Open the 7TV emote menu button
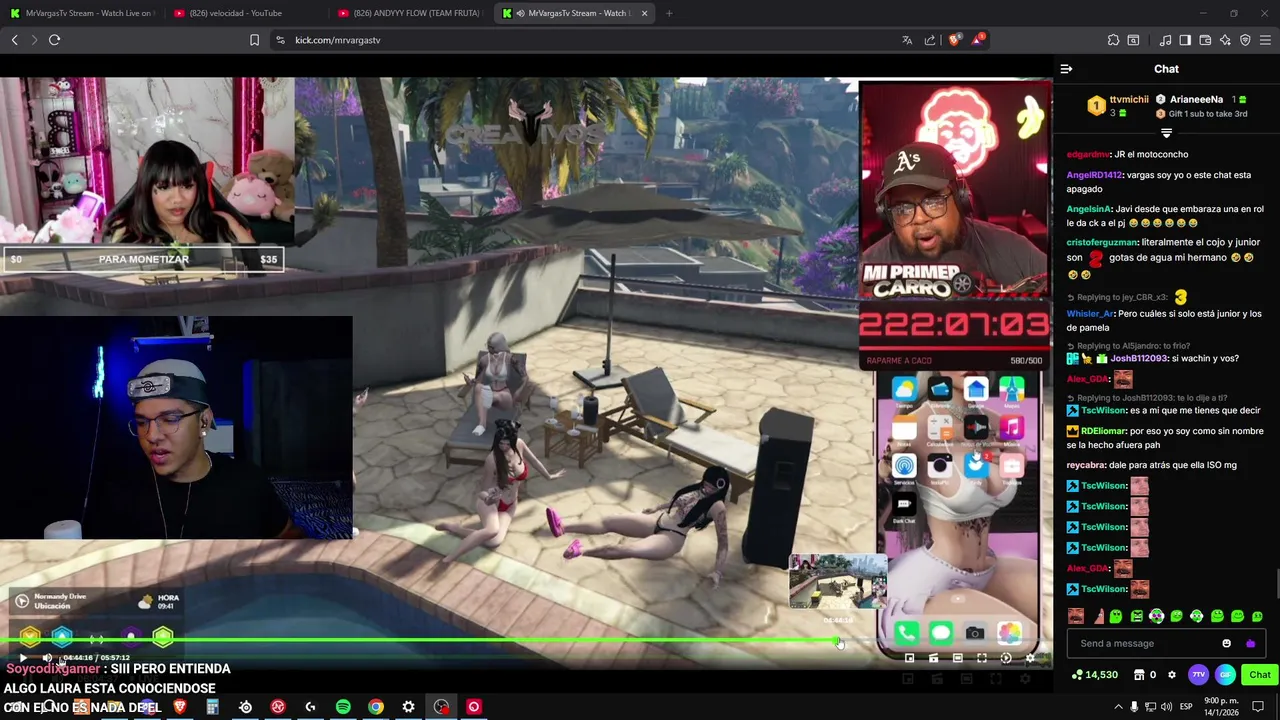The height and width of the screenshot is (720, 1280). (x=1198, y=675)
